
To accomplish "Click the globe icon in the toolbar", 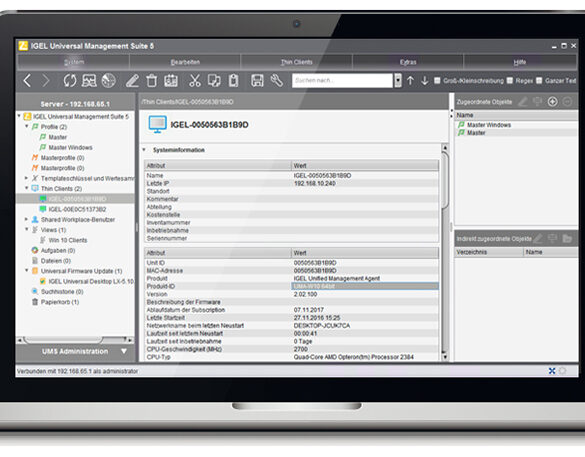I will [109, 81].
